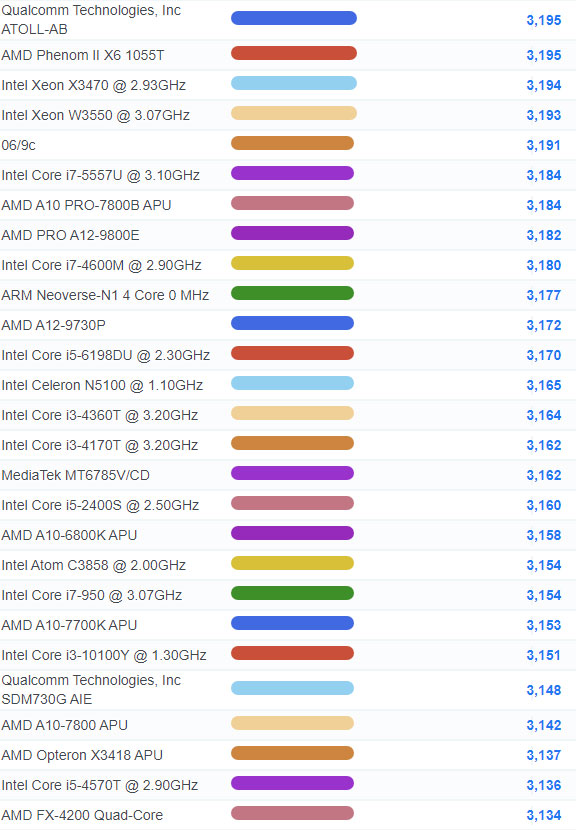Click the 3,151 score value
Screen dimensions: 576x830
point(544,655)
